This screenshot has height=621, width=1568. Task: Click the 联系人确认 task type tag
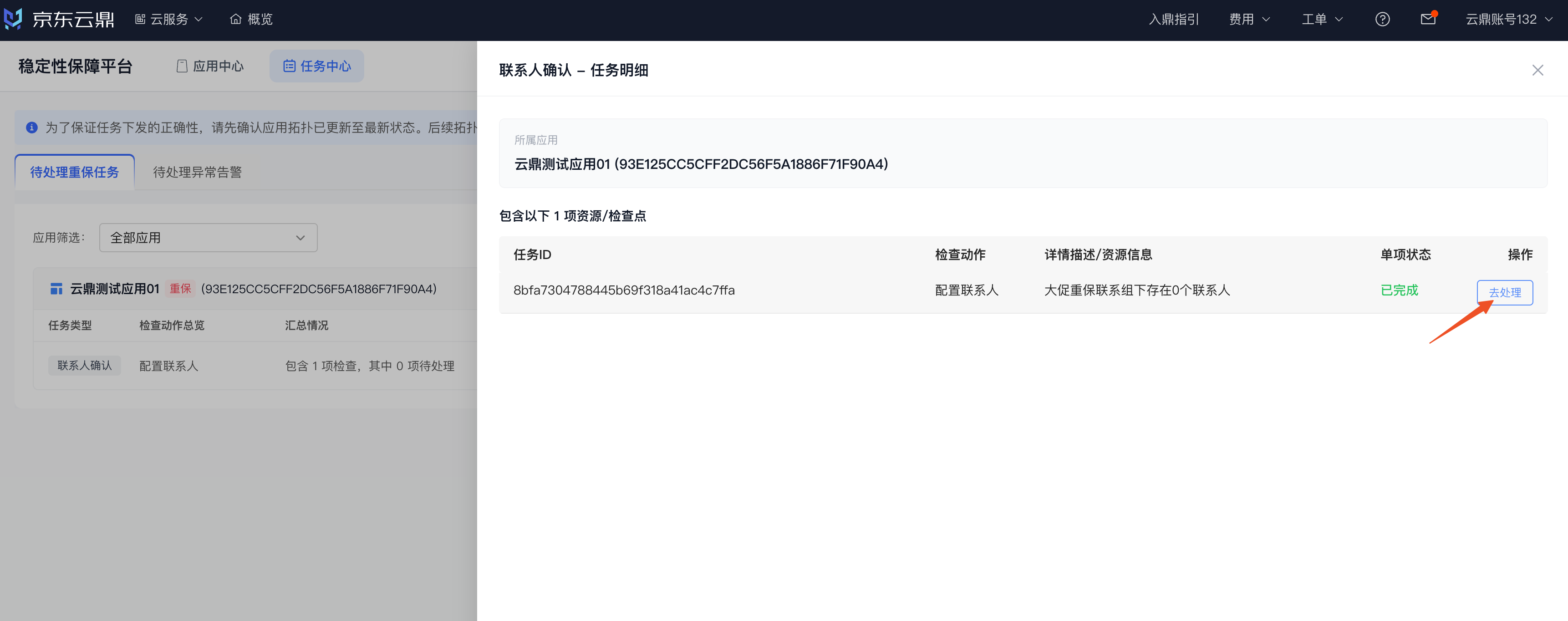85,365
